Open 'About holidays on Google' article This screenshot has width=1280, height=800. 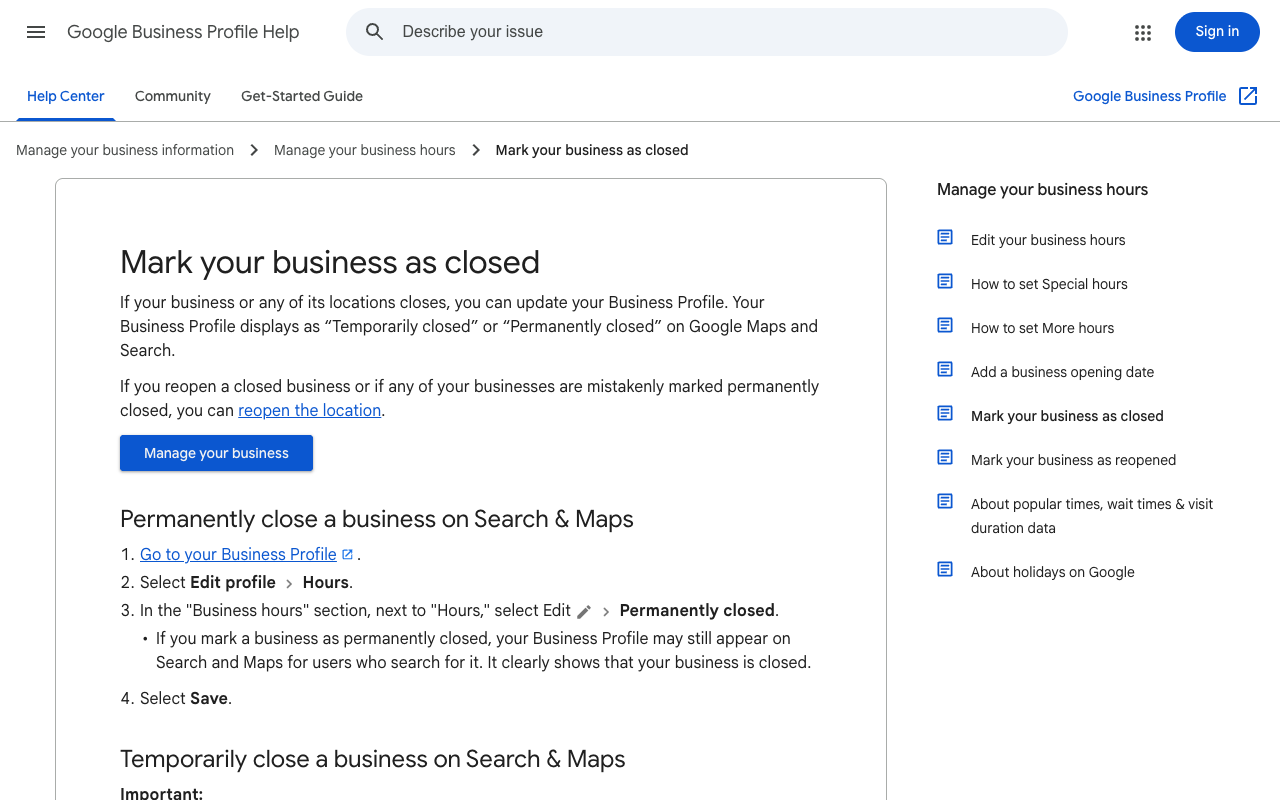coord(1053,572)
